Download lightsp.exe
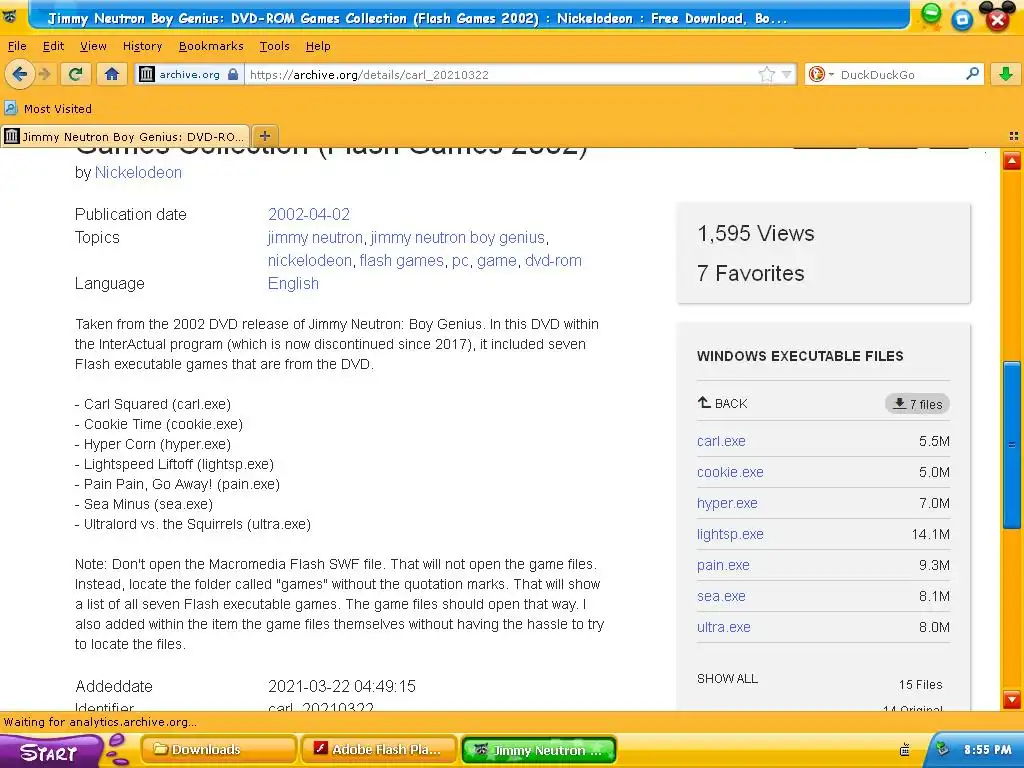 pos(730,534)
